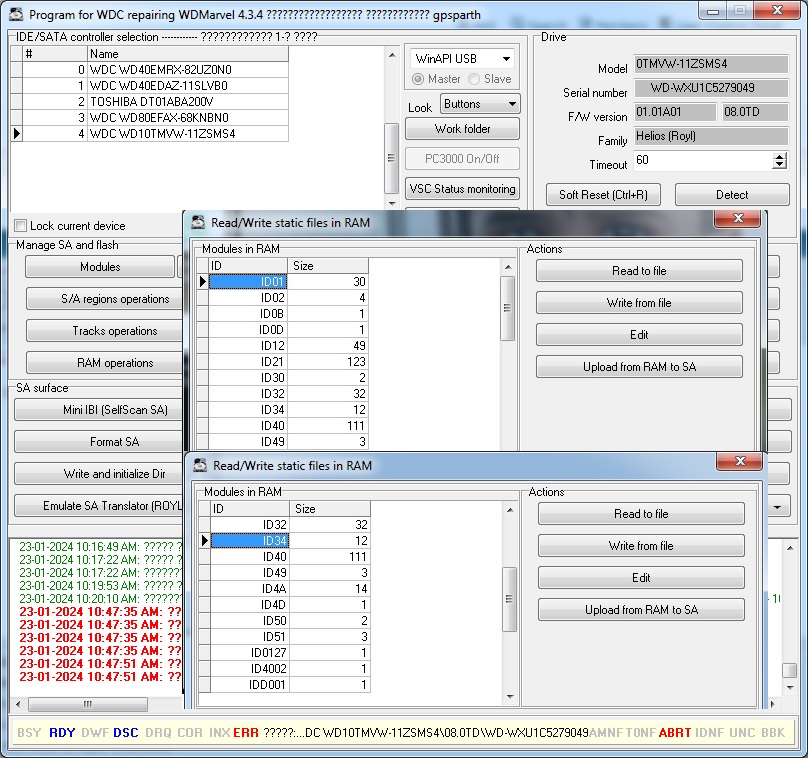Open the Look Buttons dropdown
The height and width of the screenshot is (758, 808).
click(512, 104)
